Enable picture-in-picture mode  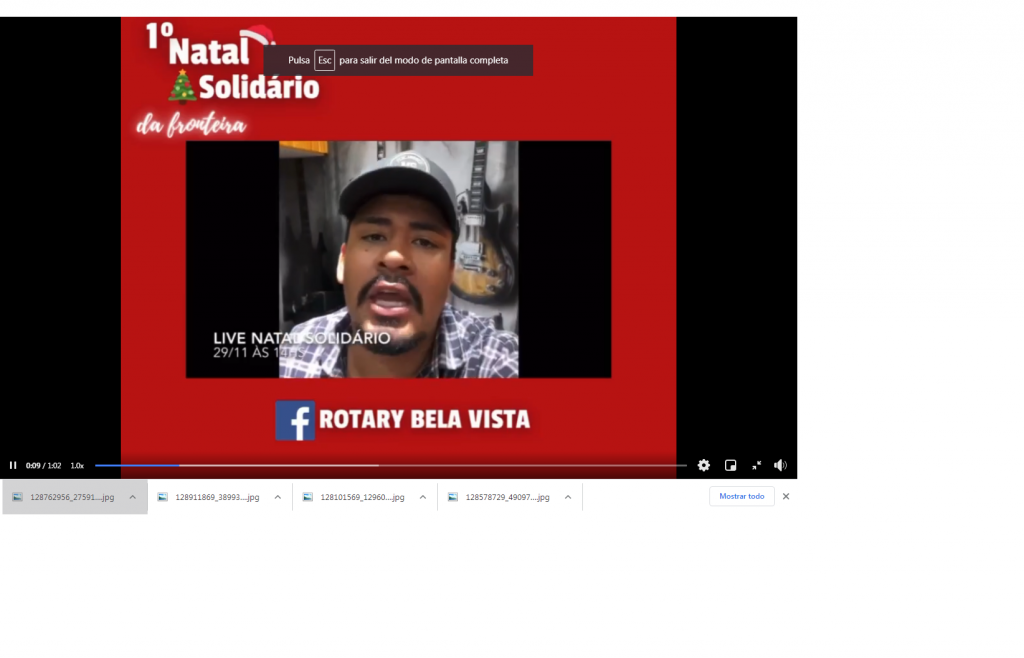pos(730,465)
